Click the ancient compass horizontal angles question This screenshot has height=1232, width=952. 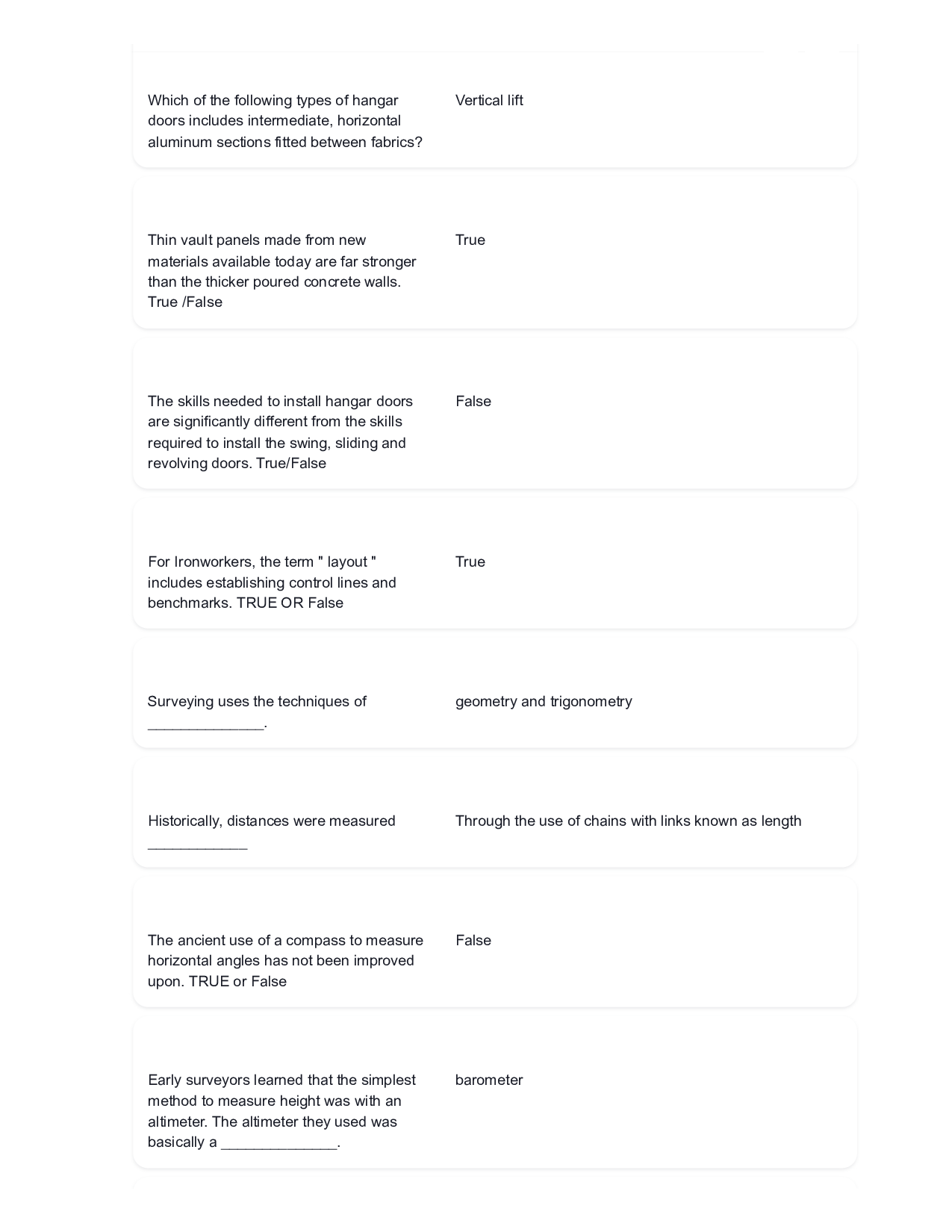[x=285, y=960]
